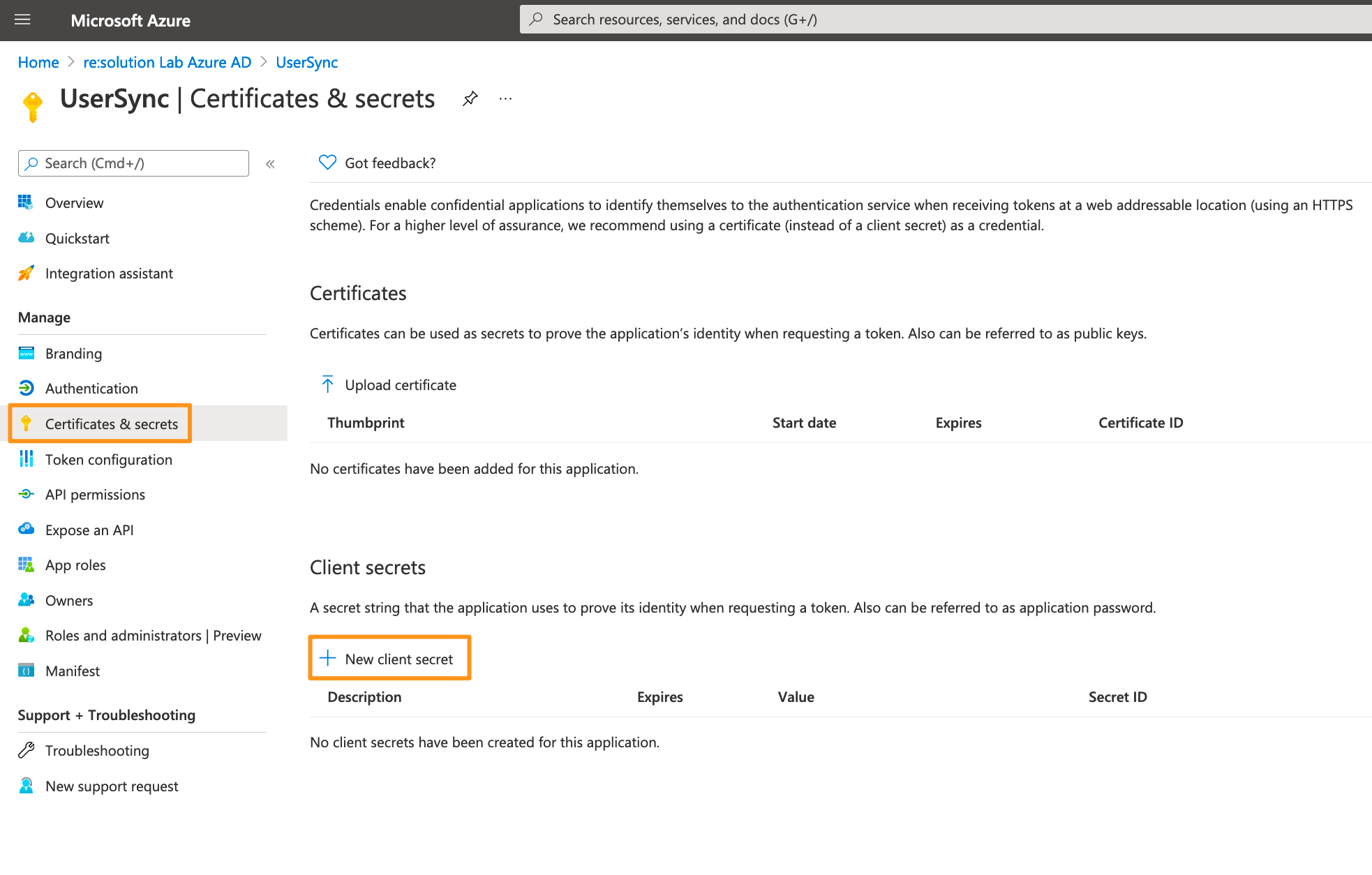Click the Owners people icon
This screenshot has width=1372, height=875.
click(x=27, y=599)
